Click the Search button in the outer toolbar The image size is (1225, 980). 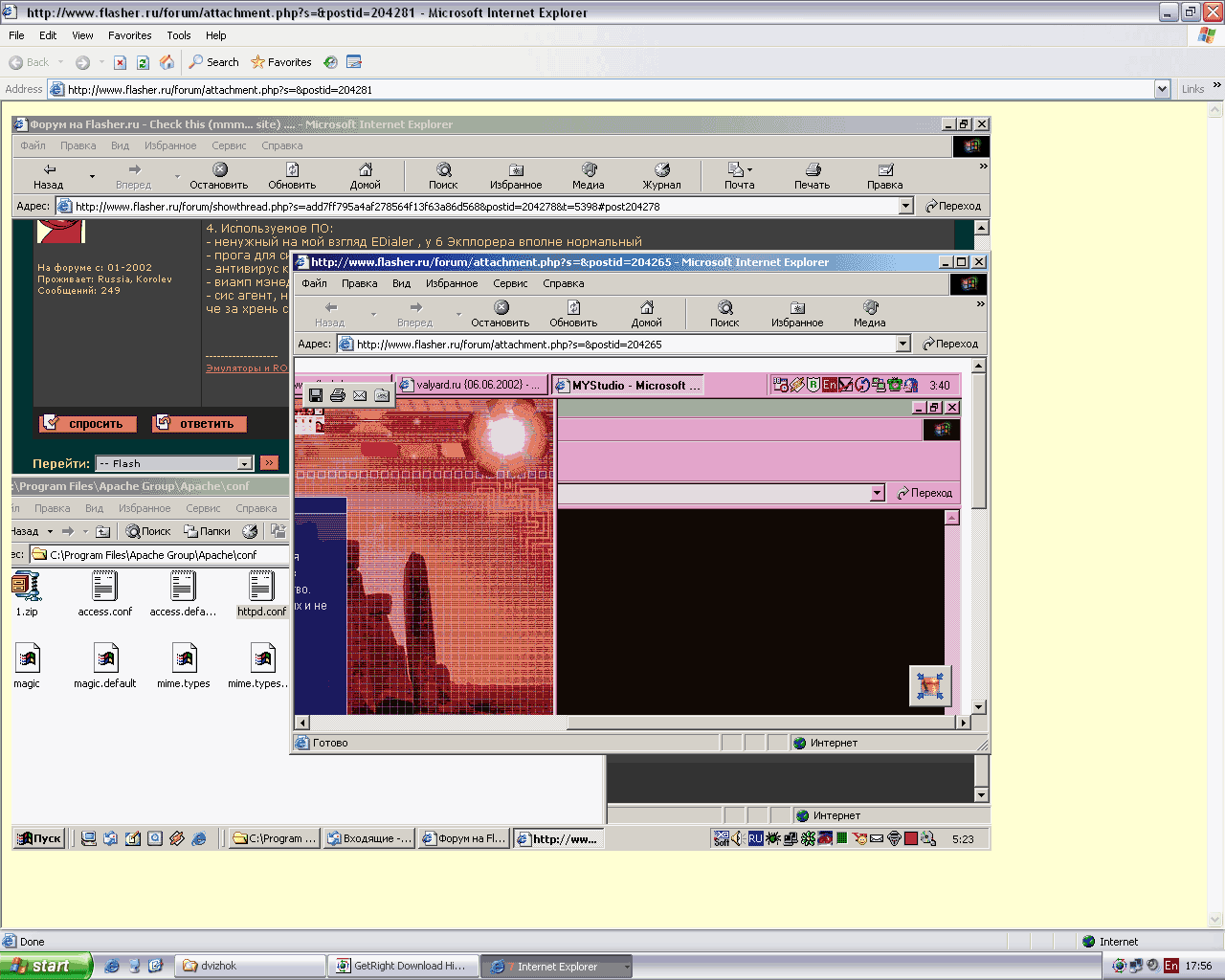213,62
